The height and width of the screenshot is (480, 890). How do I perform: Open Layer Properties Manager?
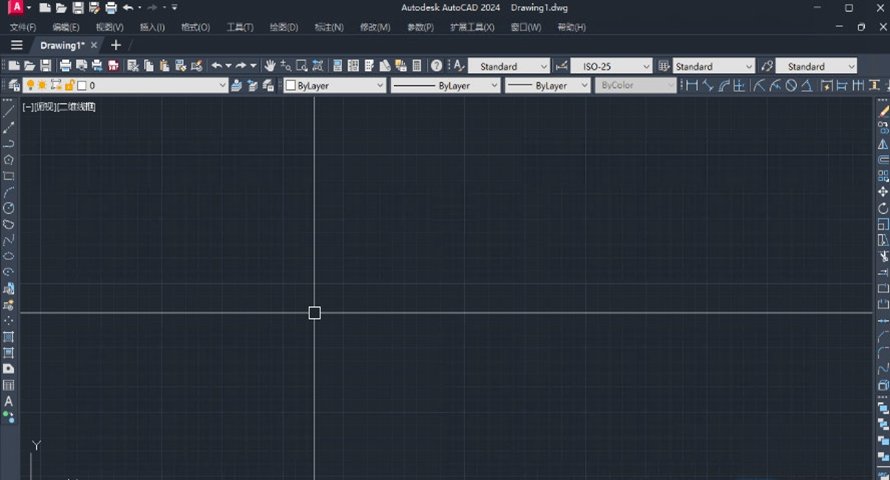14,85
